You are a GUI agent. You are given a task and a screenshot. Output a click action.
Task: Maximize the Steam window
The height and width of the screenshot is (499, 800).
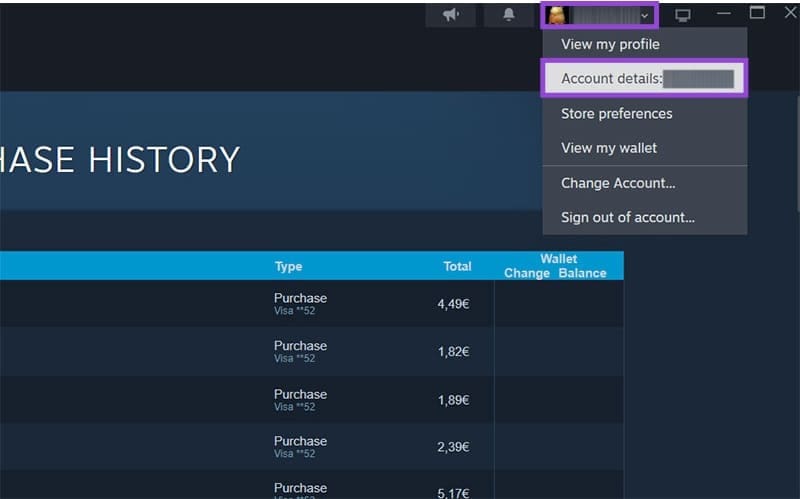(757, 13)
